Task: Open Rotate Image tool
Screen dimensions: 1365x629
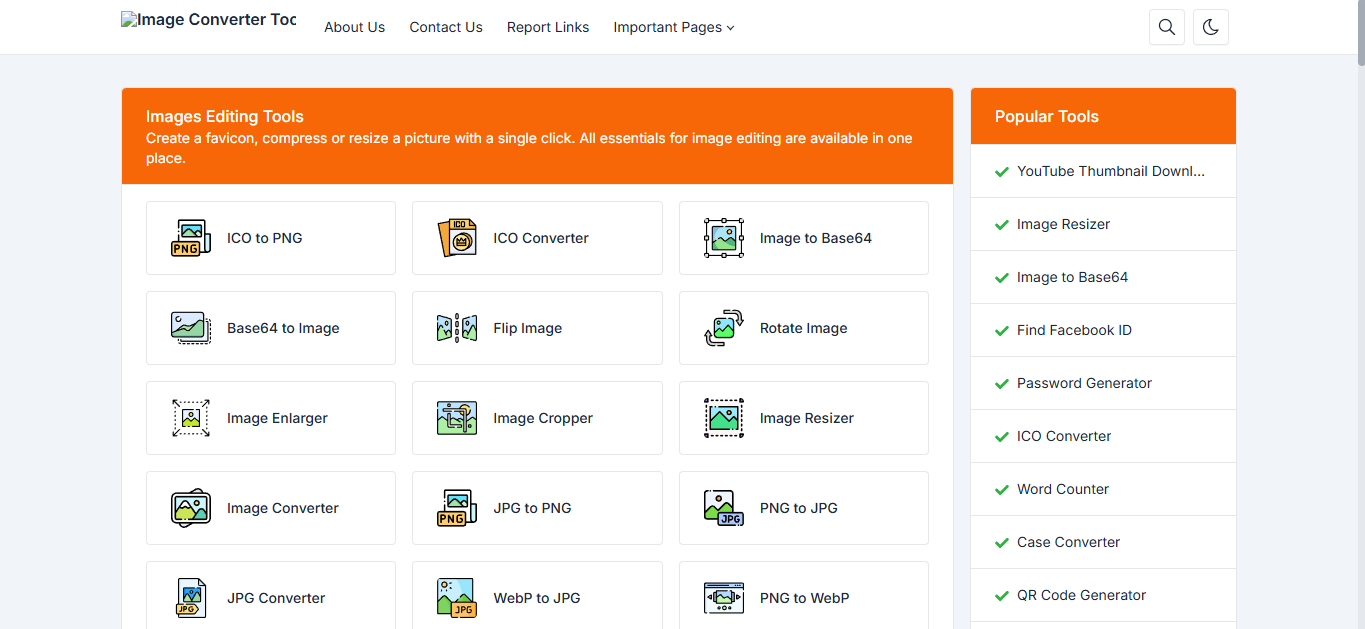Action: tap(803, 328)
